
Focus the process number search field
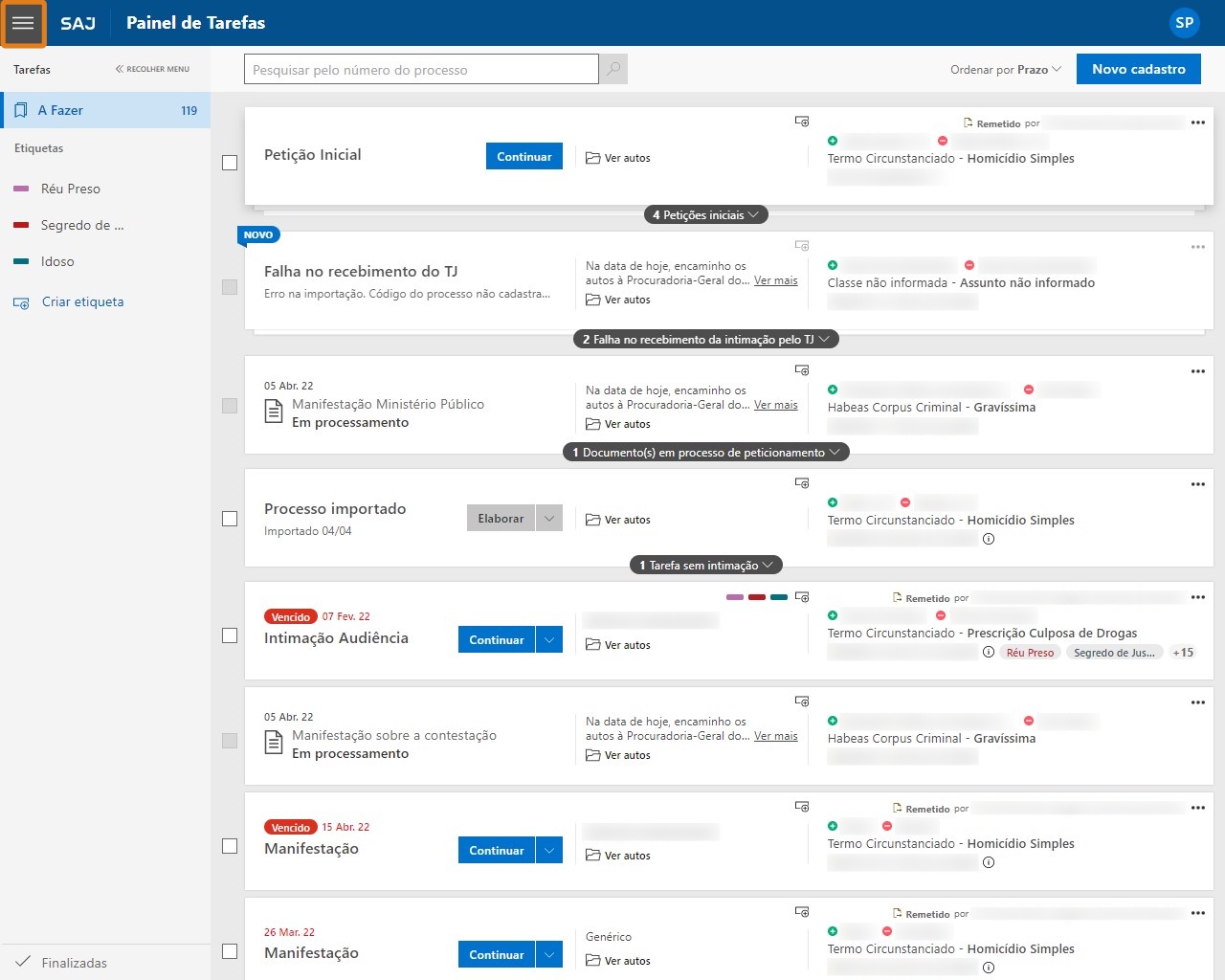[421, 70]
